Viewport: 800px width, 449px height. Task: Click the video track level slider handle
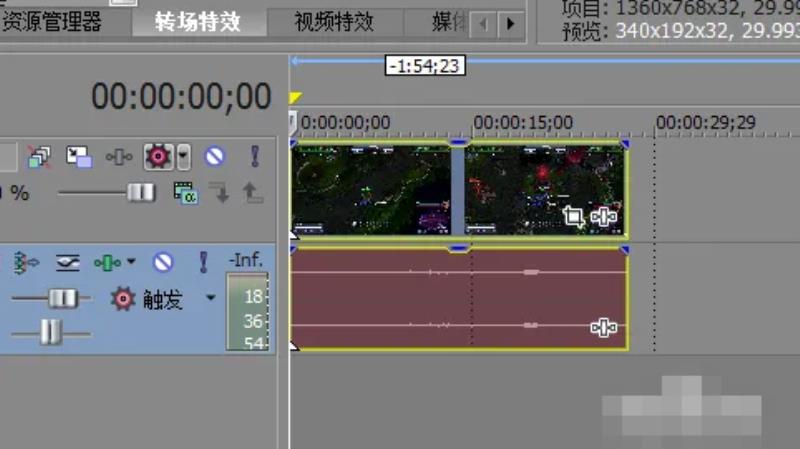click(141, 193)
